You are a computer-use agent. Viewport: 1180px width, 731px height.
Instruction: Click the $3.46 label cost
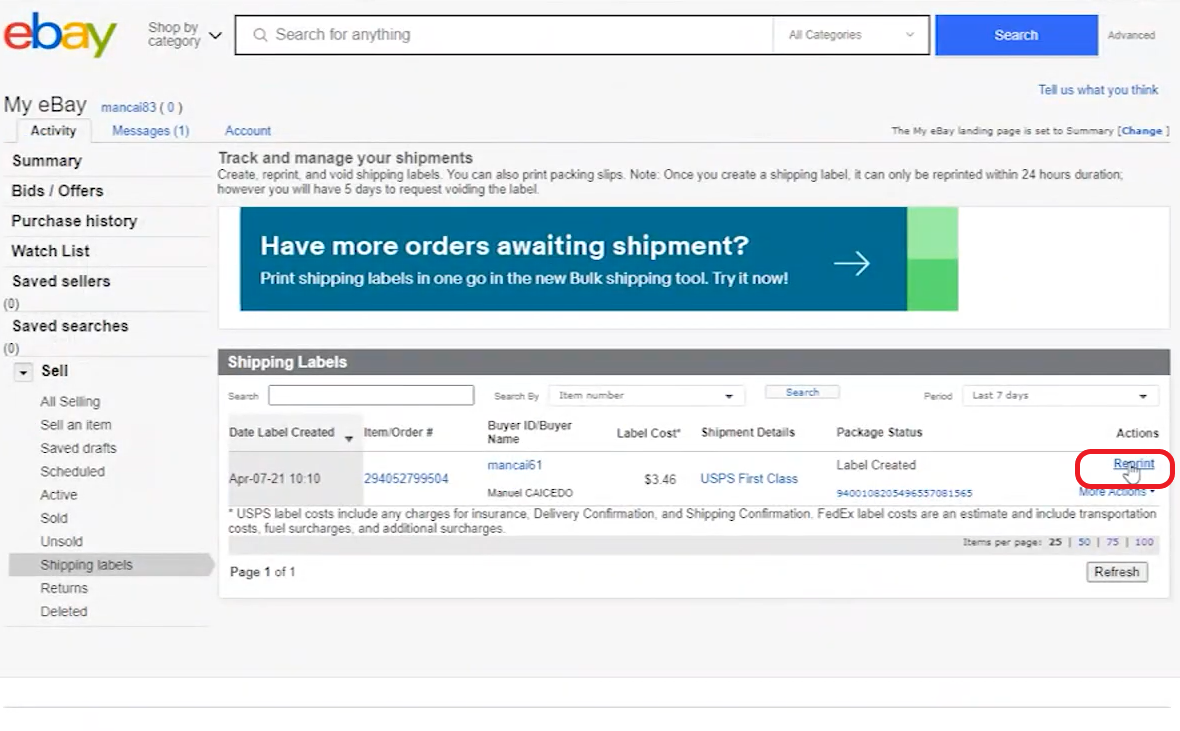tap(660, 479)
